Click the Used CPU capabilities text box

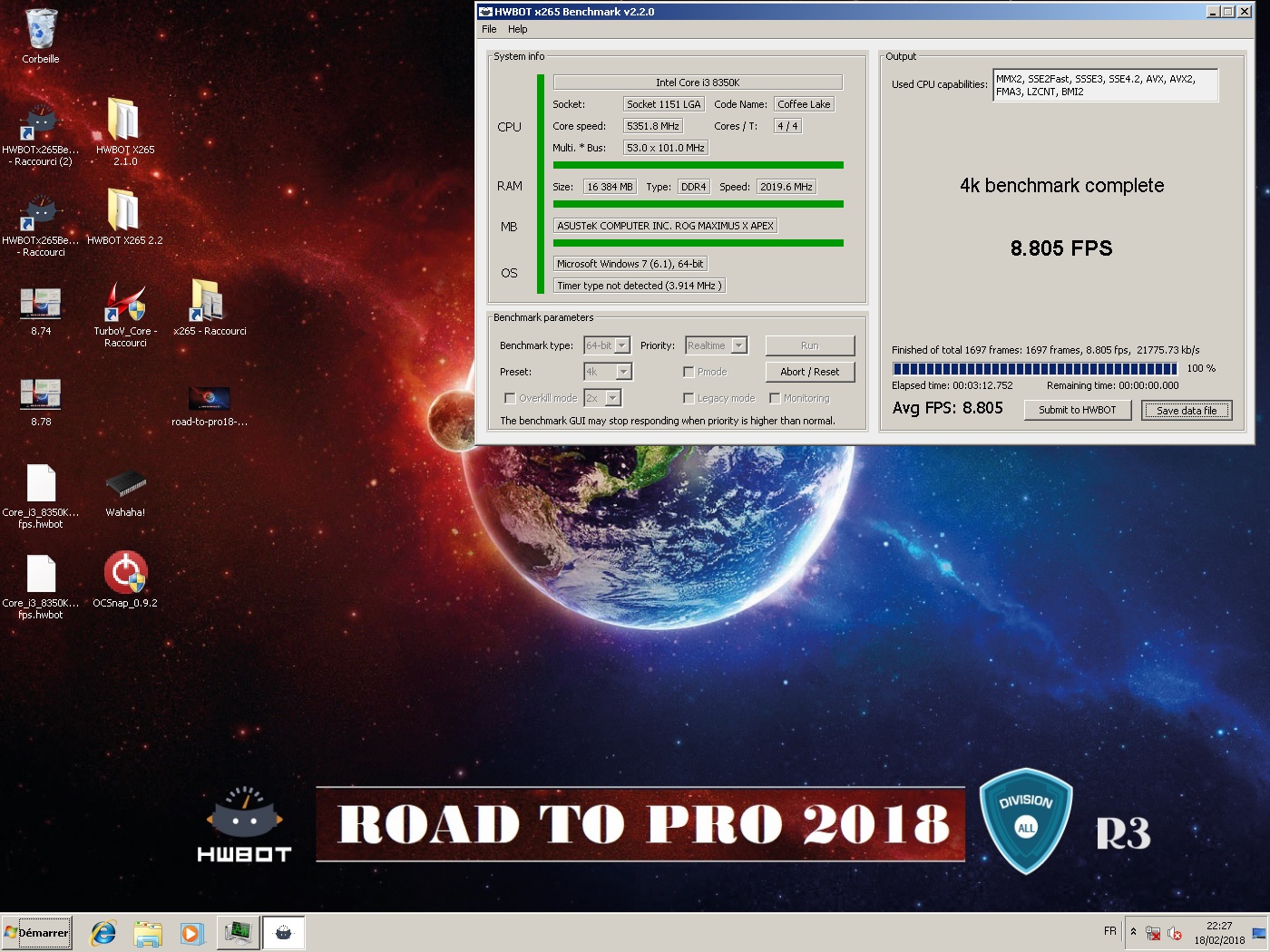(1105, 85)
